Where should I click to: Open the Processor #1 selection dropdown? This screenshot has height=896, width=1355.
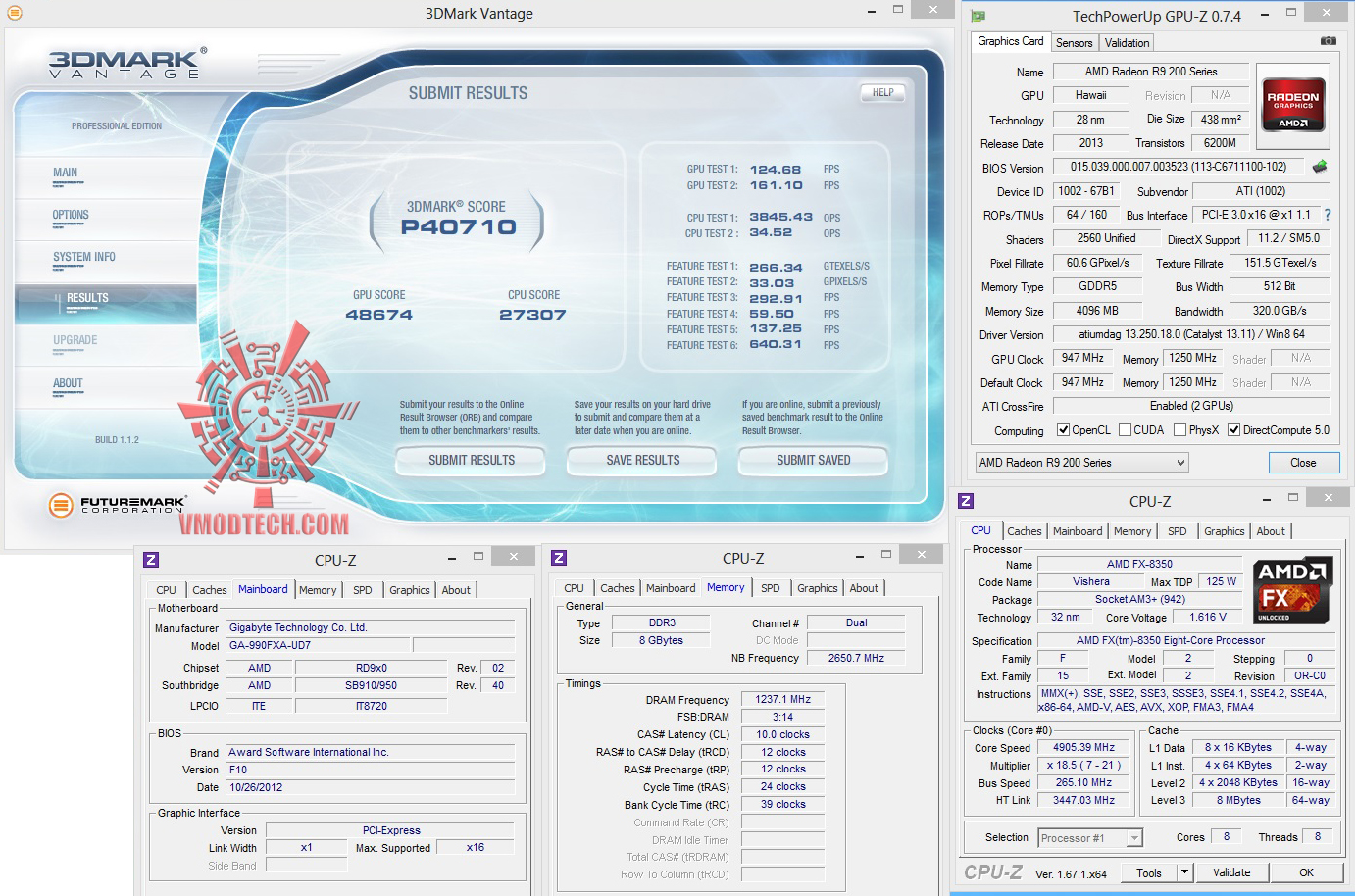[x=1090, y=838]
